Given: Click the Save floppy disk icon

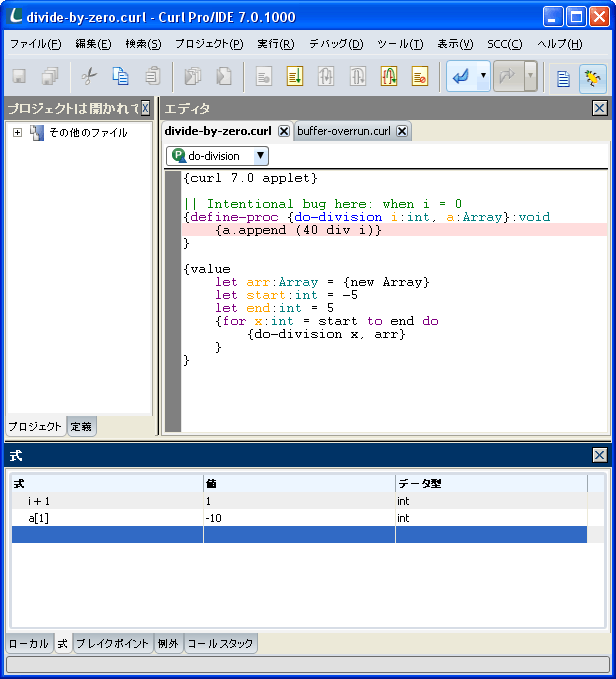Looking at the screenshot, I should coord(19,77).
